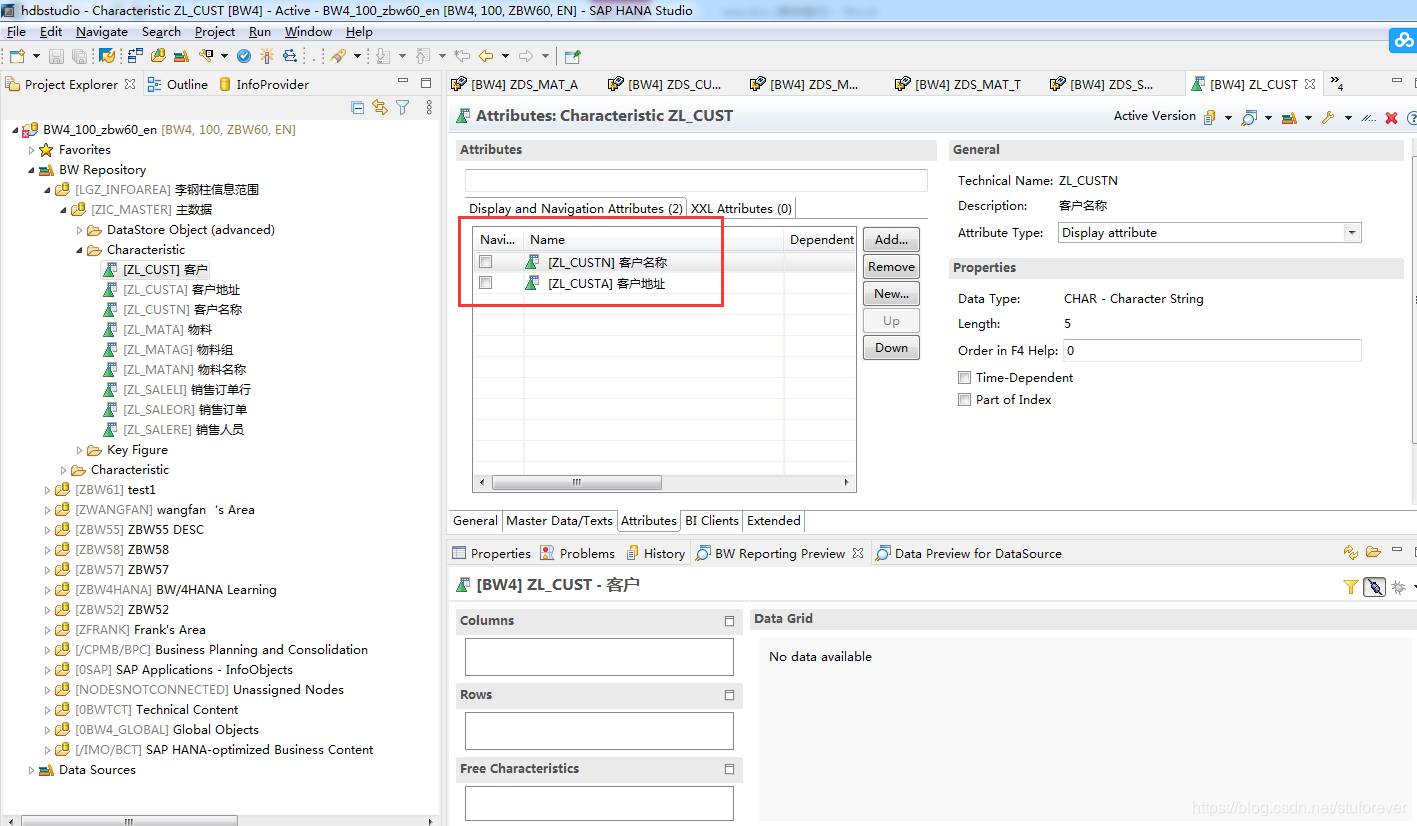The width and height of the screenshot is (1417, 826).
Task: Click the blue check activate toolbar icon
Action: 243,56
